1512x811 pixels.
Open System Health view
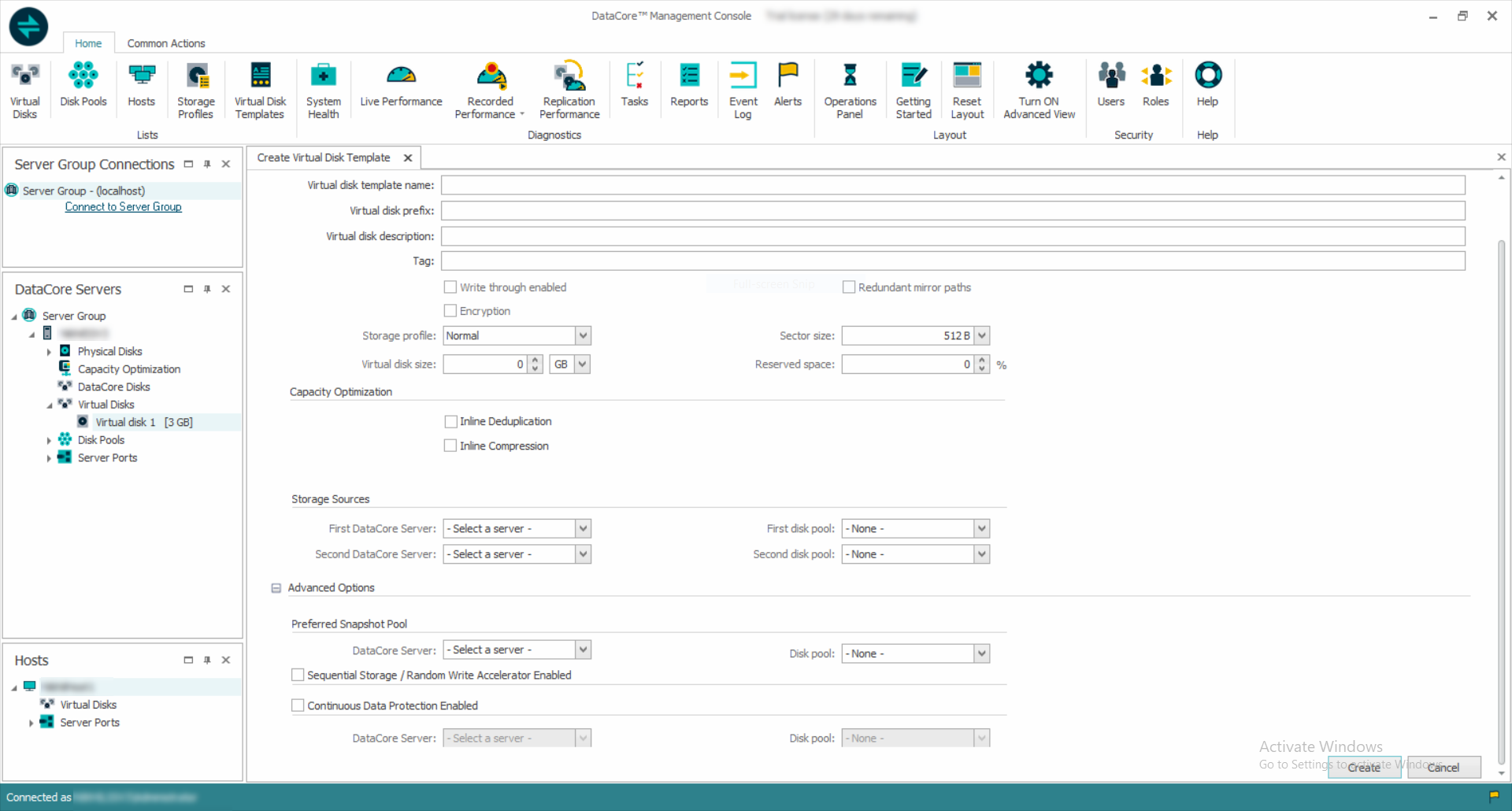coord(323,90)
